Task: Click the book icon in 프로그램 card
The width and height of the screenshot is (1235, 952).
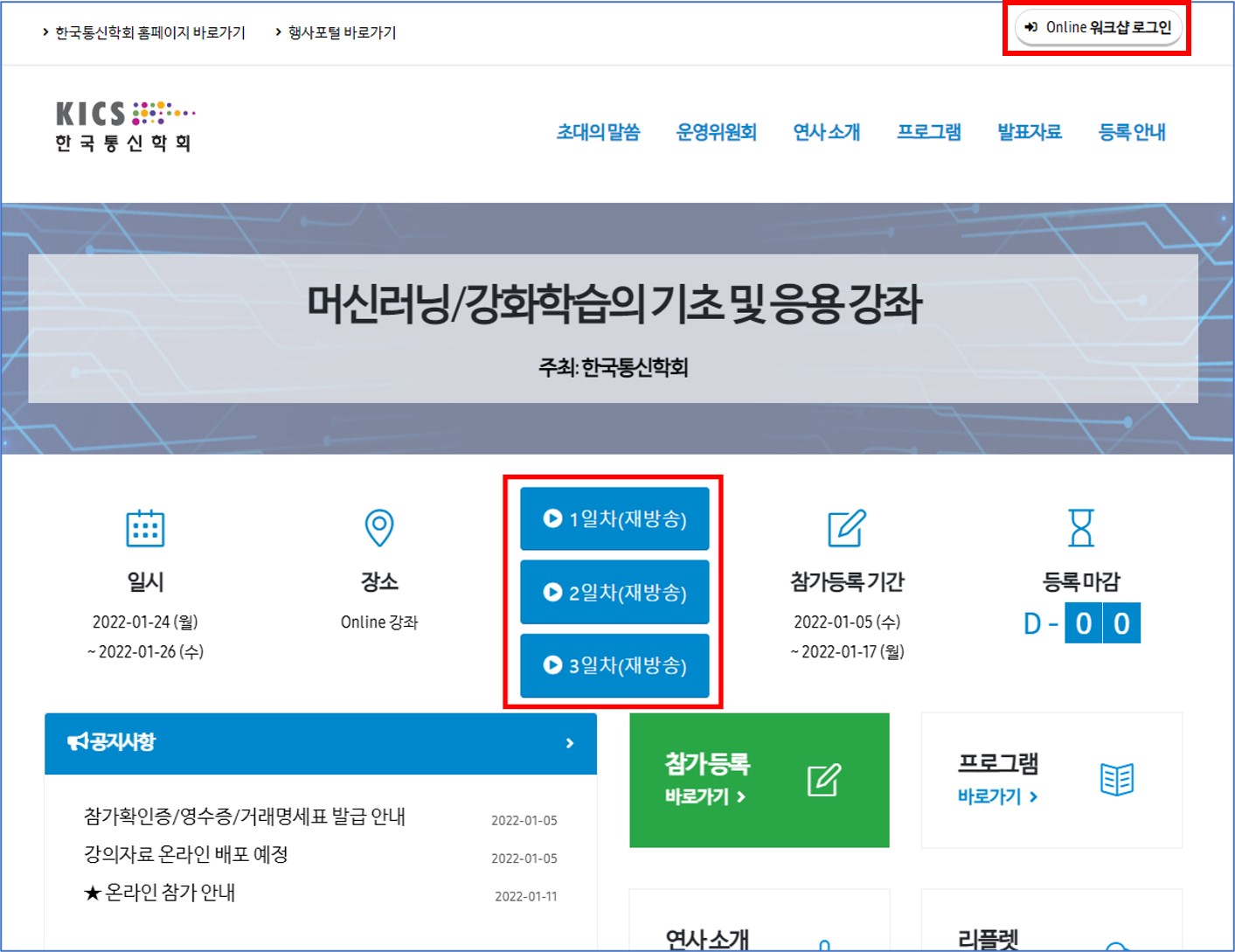Action: pyautogui.click(x=1116, y=779)
